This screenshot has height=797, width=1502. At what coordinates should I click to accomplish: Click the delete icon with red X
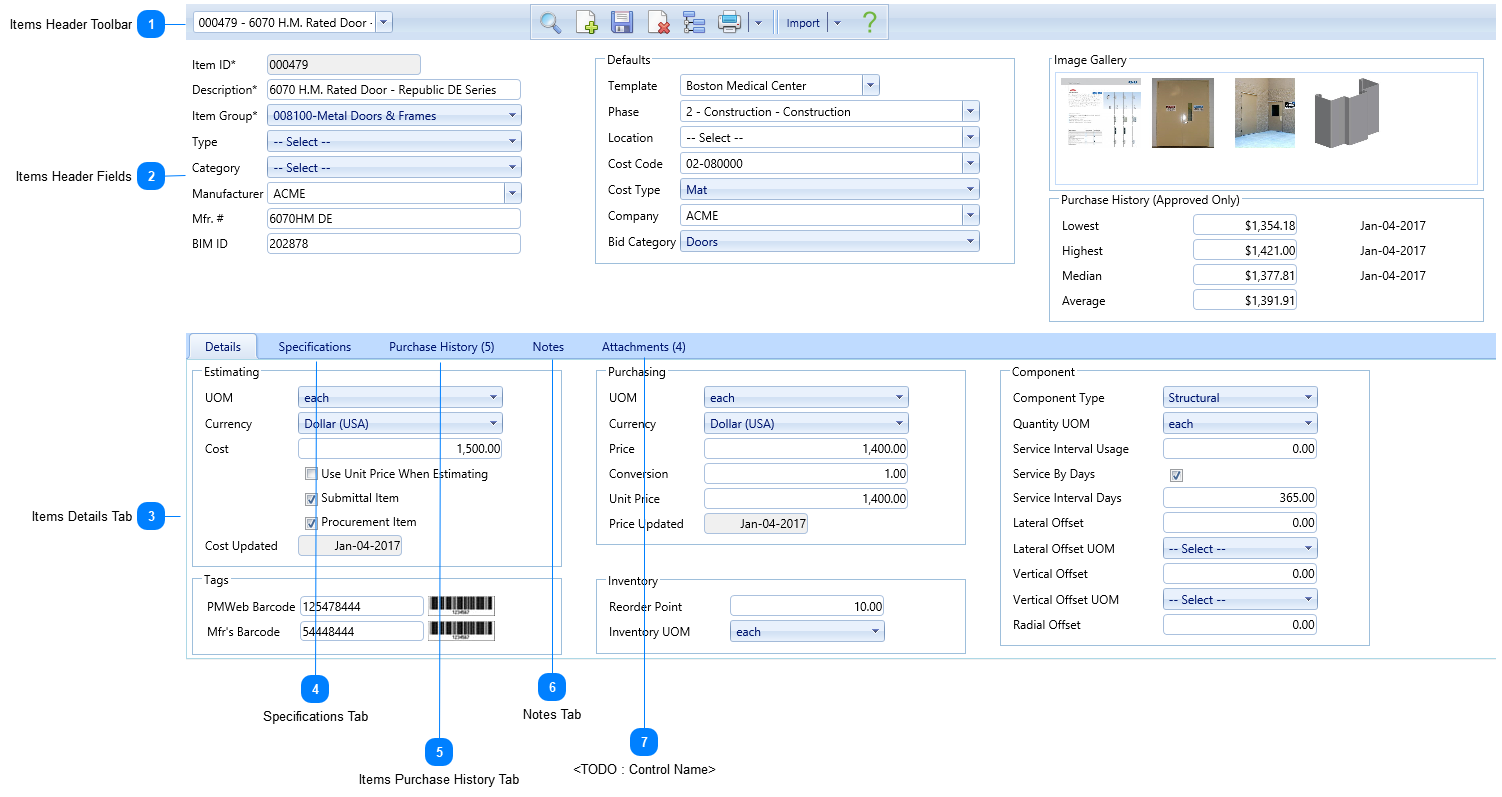pyautogui.click(x=658, y=22)
